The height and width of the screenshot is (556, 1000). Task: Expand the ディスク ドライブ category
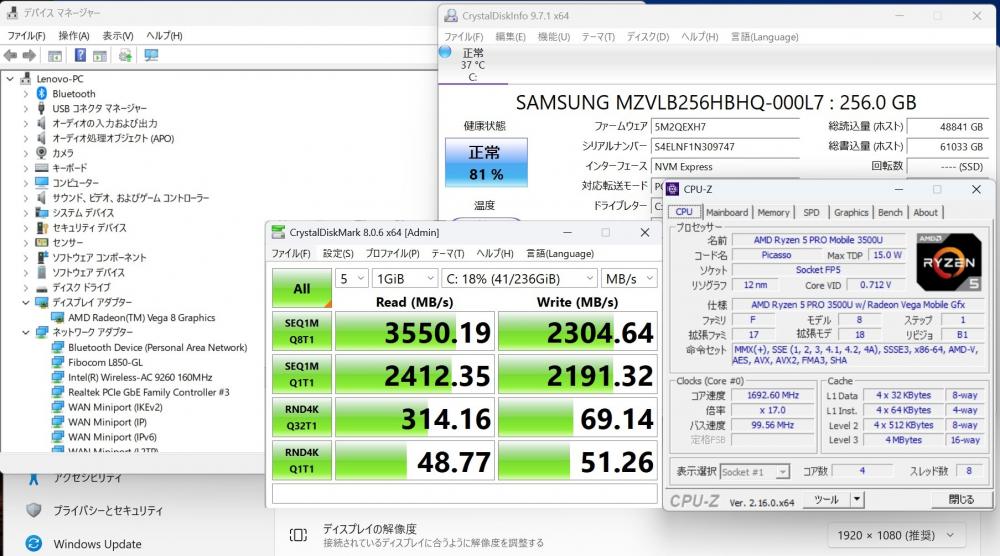pyautogui.click(x=26, y=288)
